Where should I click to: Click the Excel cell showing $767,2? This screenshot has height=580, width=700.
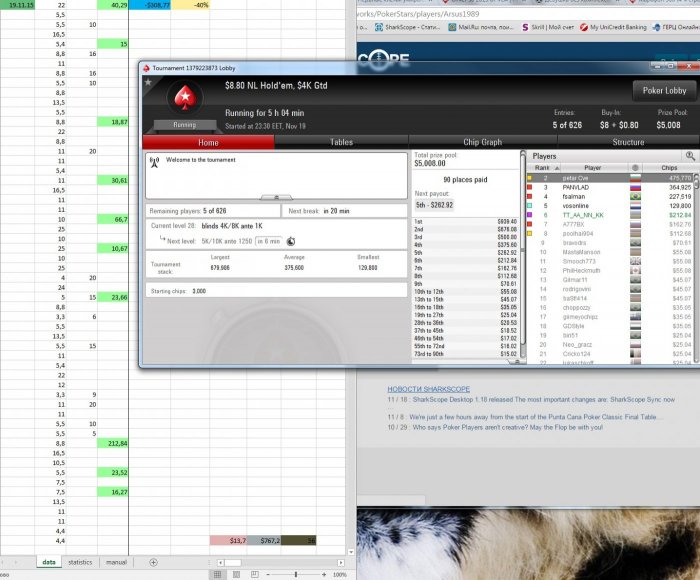[264, 541]
